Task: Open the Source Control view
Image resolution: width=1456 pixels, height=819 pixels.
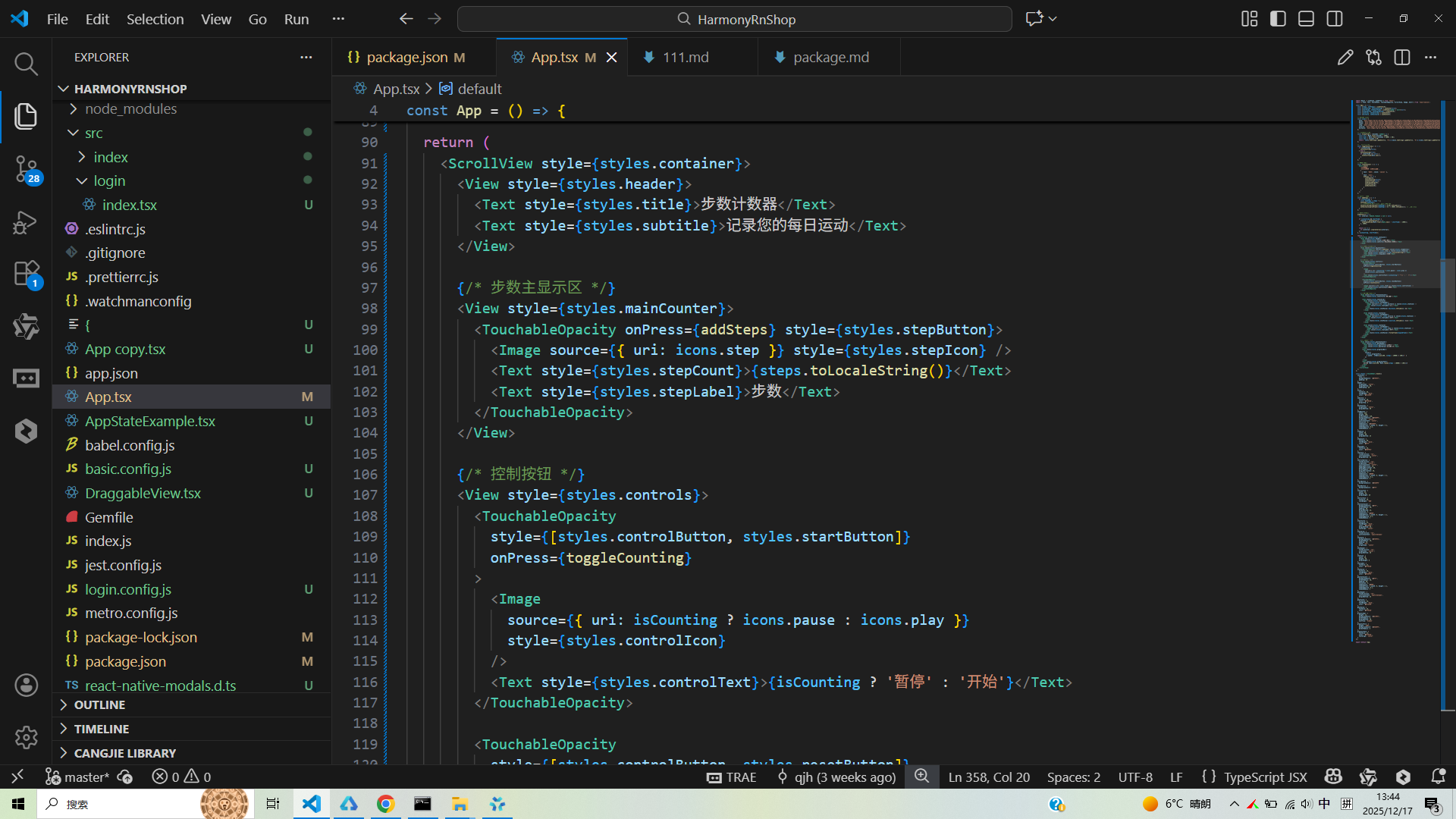Action: point(26,168)
